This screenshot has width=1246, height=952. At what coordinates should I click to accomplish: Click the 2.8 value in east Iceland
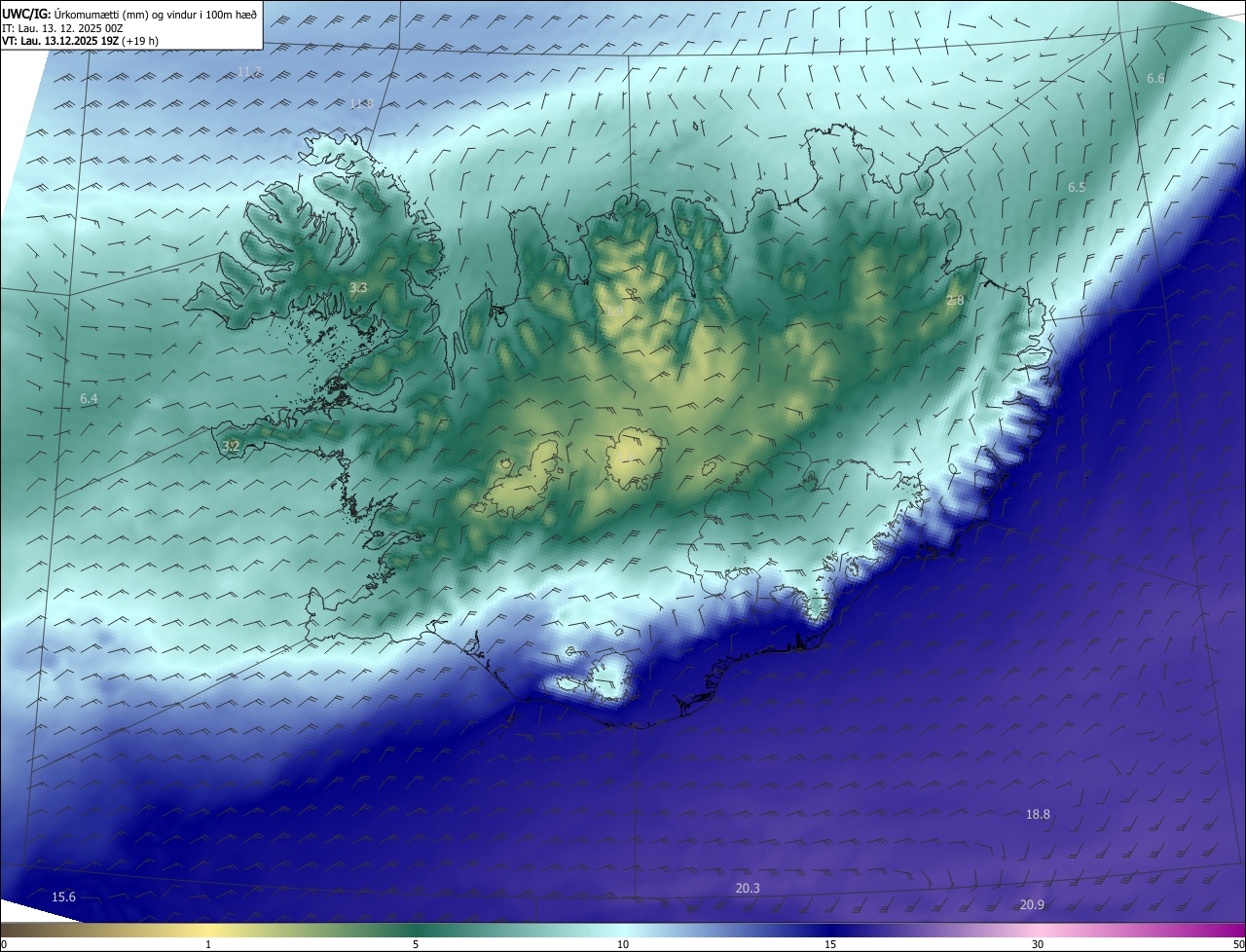(955, 301)
